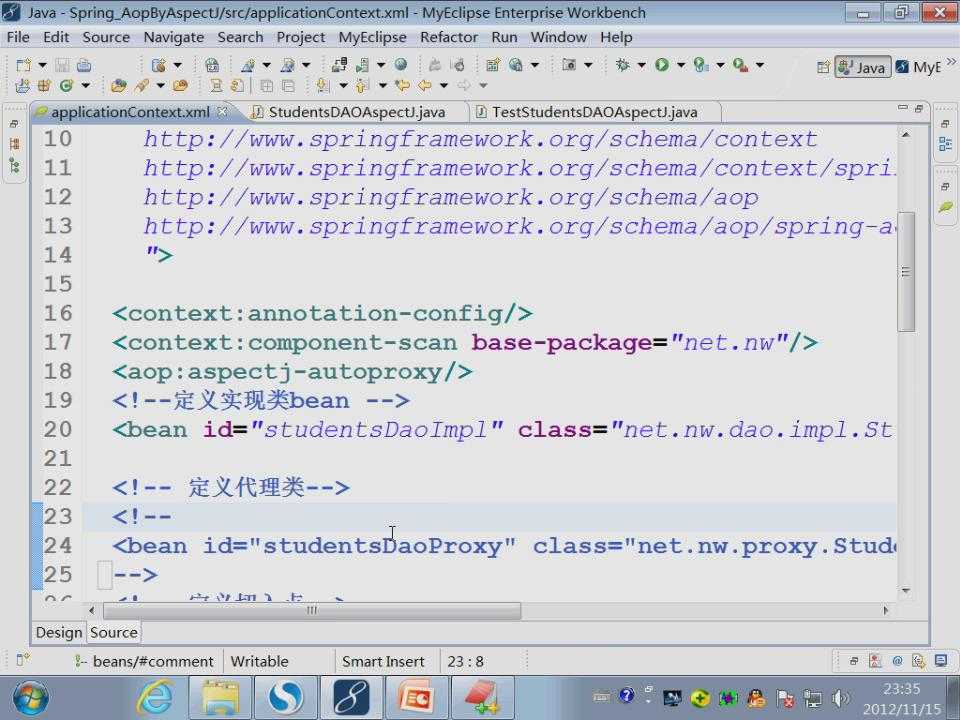Click Smart Insert status bar entry
The image size is (960, 720).
point(383,661)
